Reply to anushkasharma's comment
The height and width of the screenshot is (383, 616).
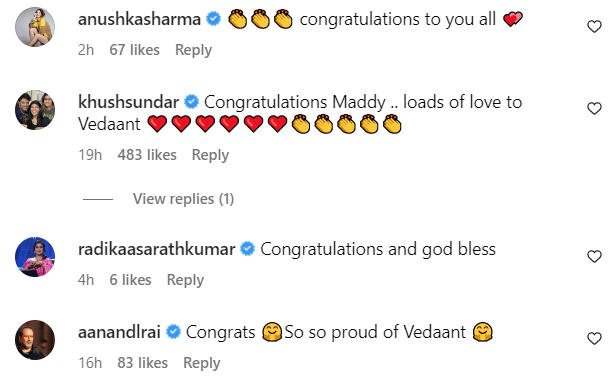pos(193,50)
